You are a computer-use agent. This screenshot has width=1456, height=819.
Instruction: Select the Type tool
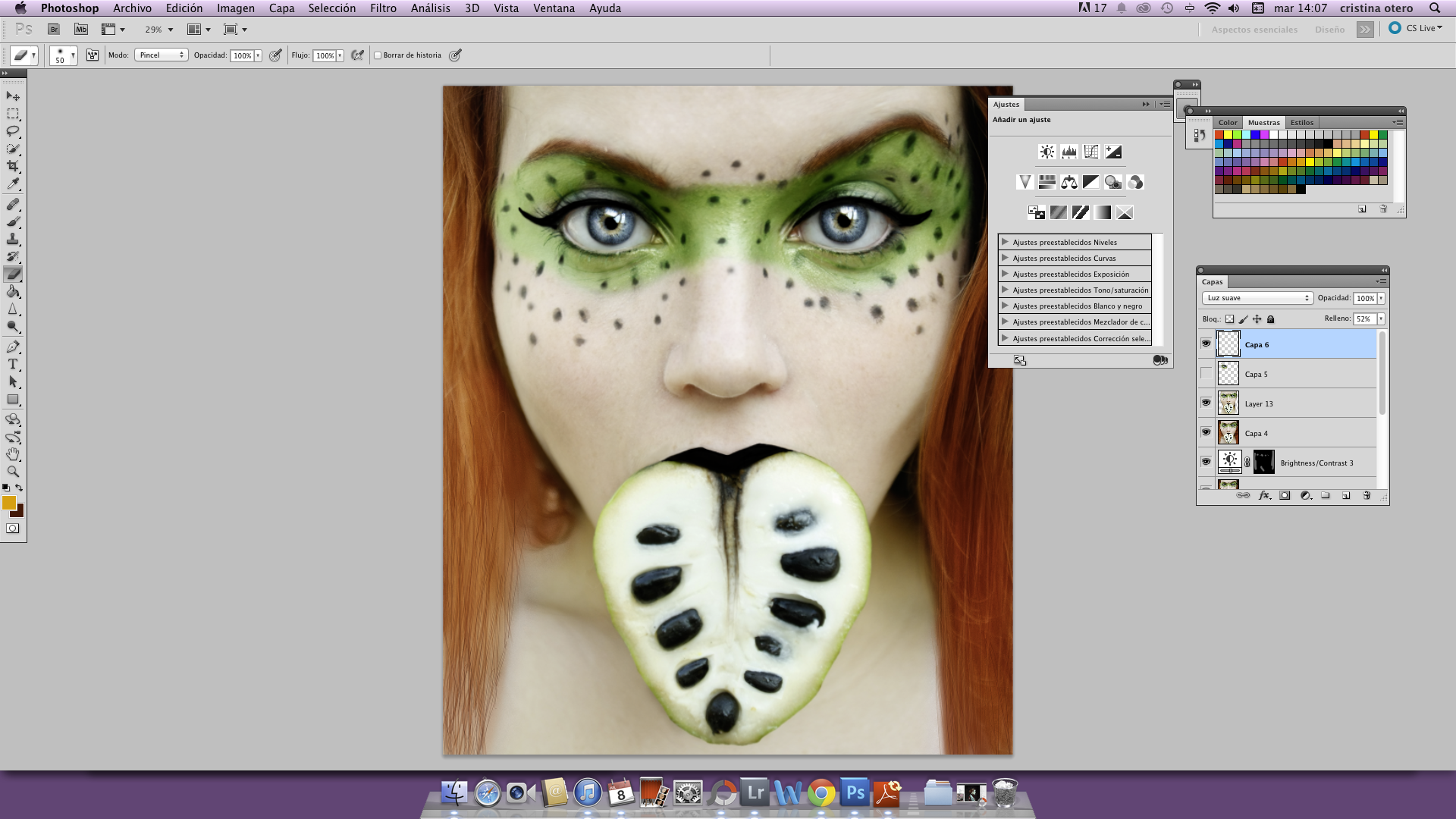point(13,365)
